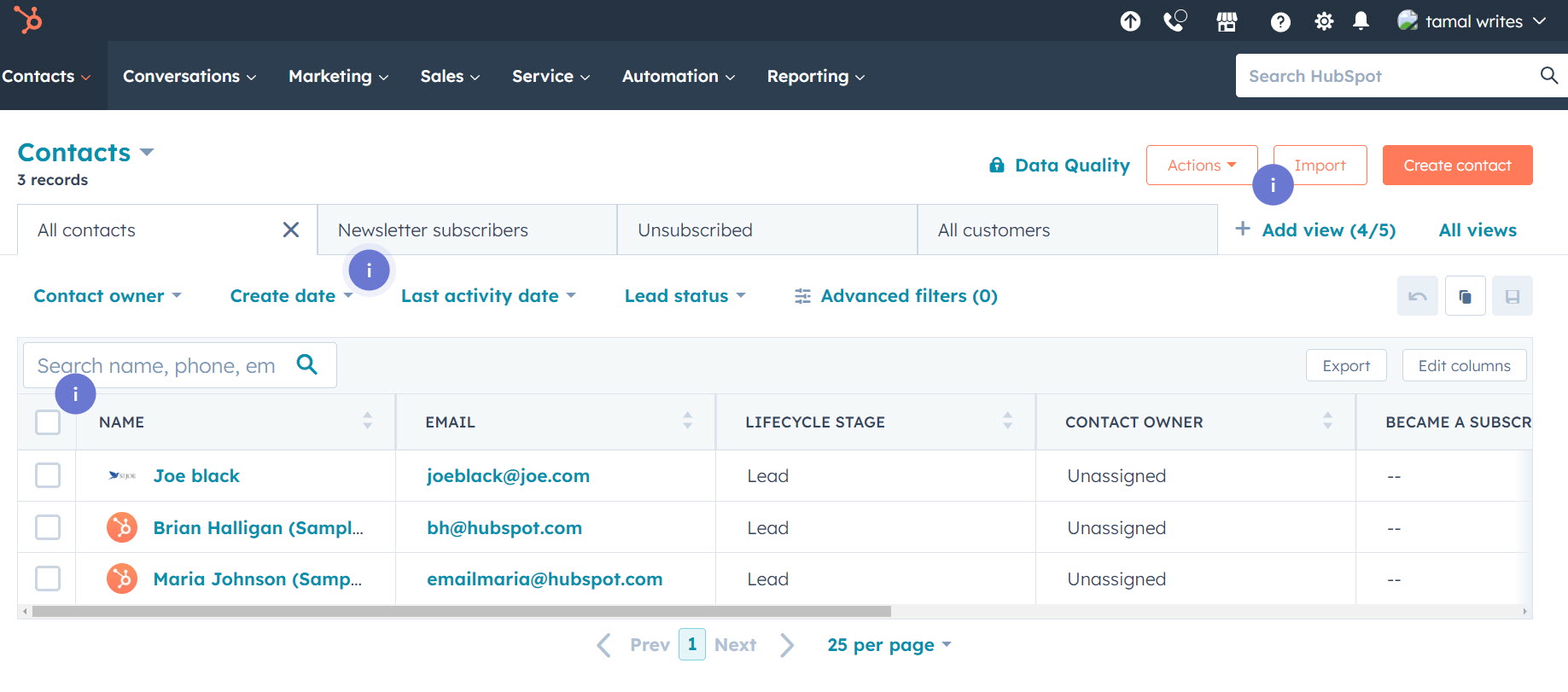Open the All views link

(x=1478, y=230)
